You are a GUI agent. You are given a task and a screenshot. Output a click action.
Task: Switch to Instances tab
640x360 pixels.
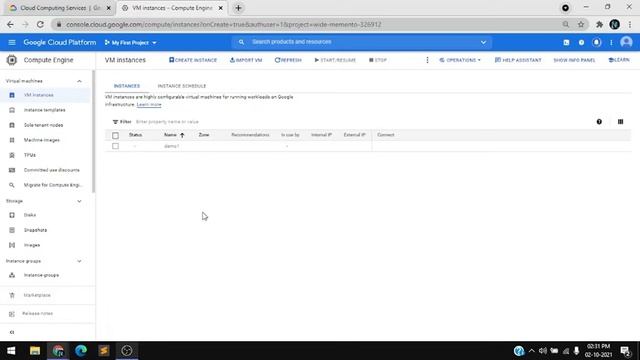tap(127, 86)
